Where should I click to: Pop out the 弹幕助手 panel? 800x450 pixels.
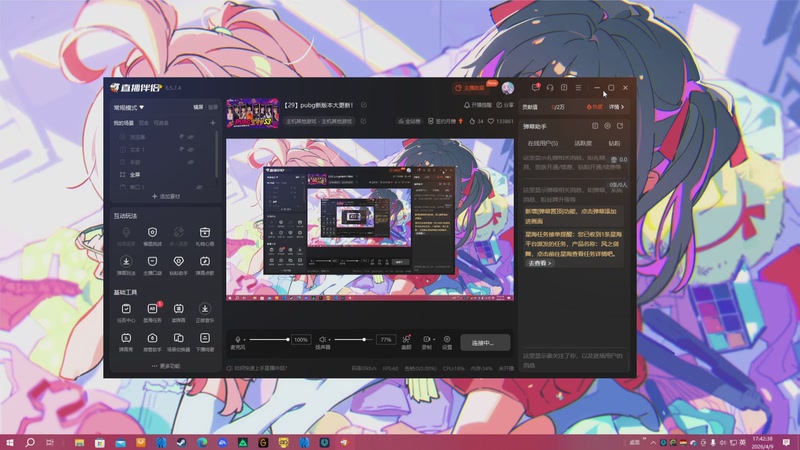[620, 126]
